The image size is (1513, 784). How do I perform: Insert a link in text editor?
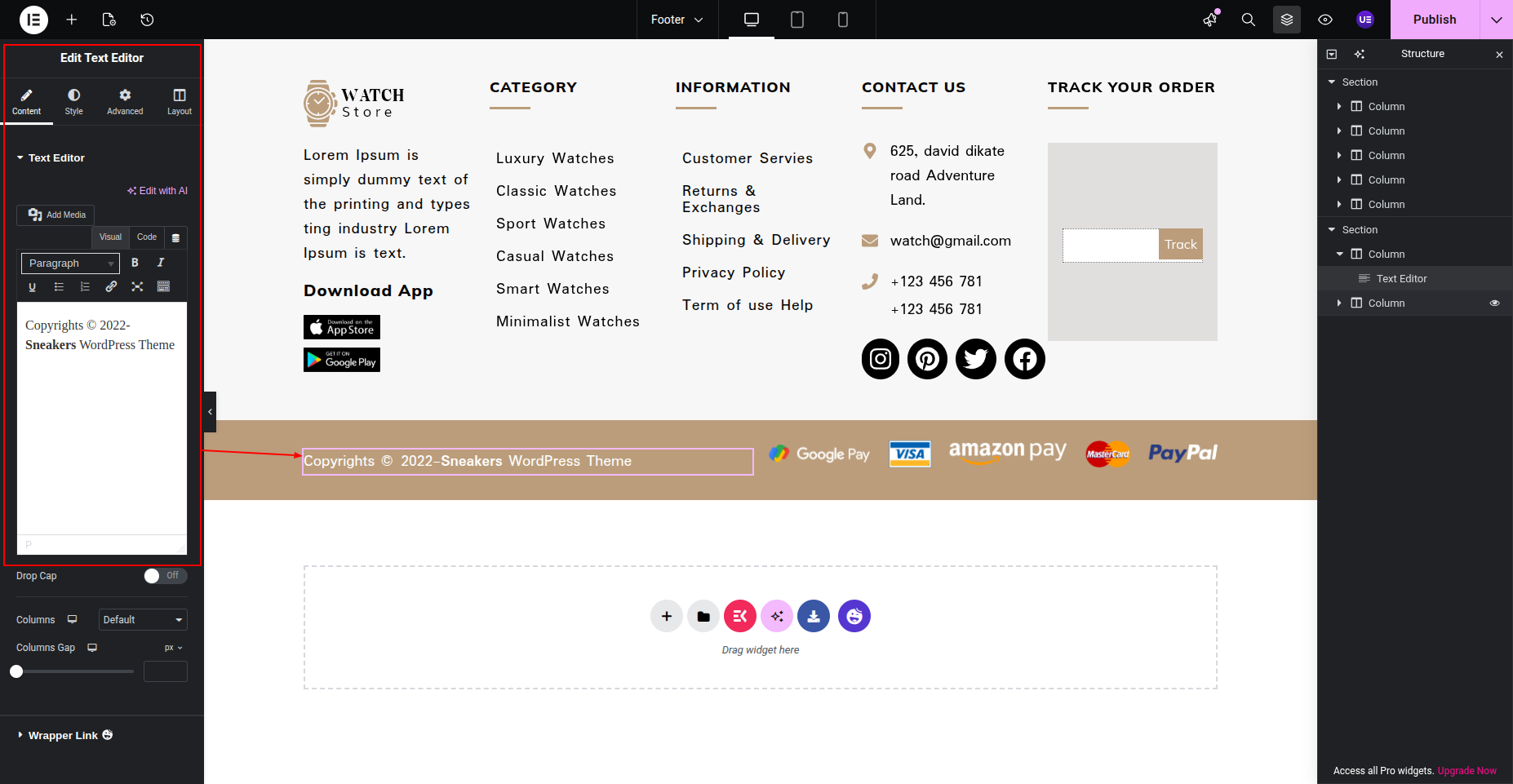(x=111, y=286)
